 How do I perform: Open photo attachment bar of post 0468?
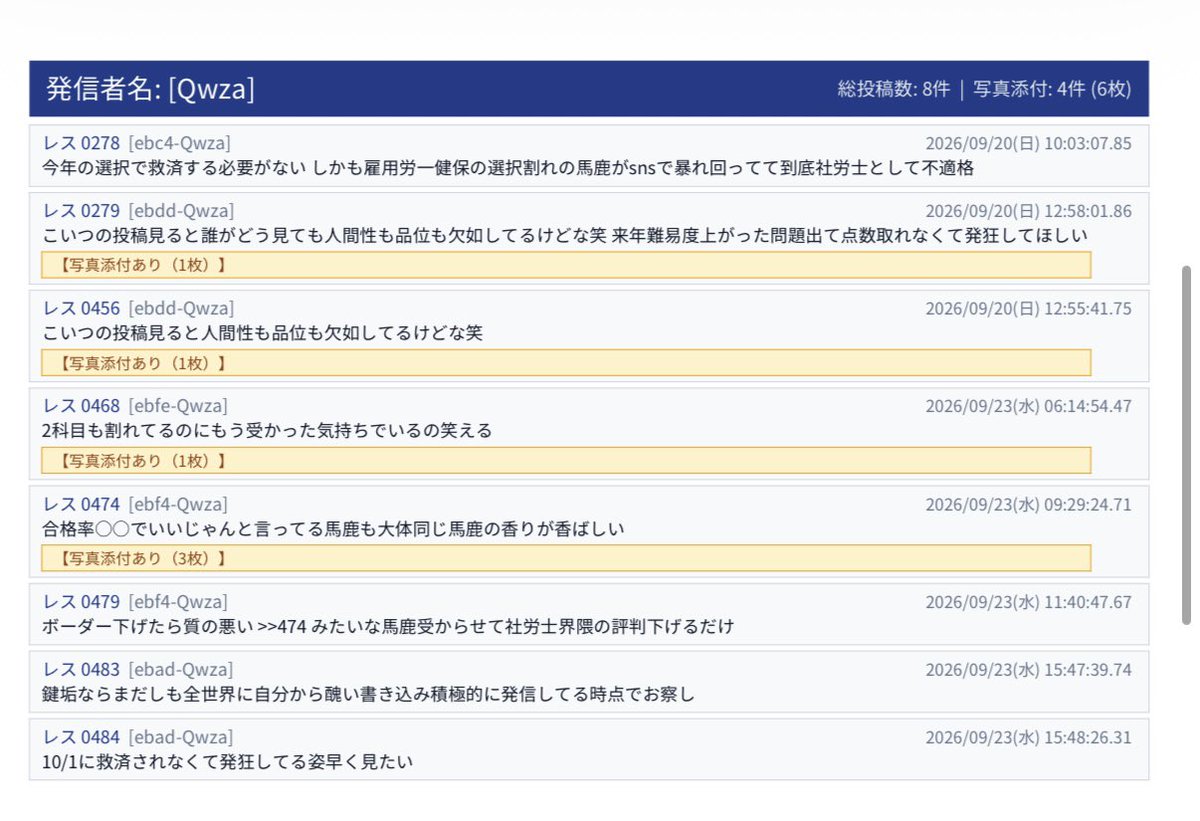click(566, 461)
